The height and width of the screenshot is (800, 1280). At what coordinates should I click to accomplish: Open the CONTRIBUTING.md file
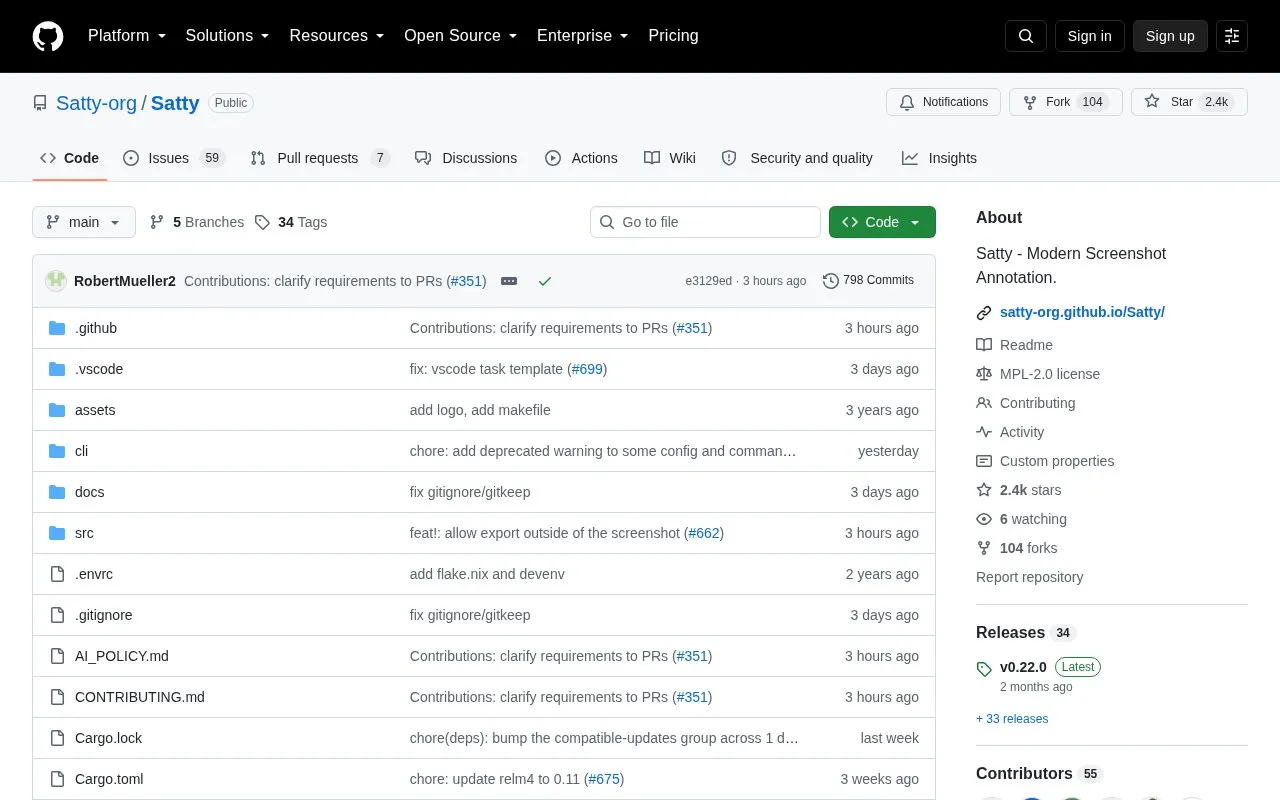[x=140, y=697]
